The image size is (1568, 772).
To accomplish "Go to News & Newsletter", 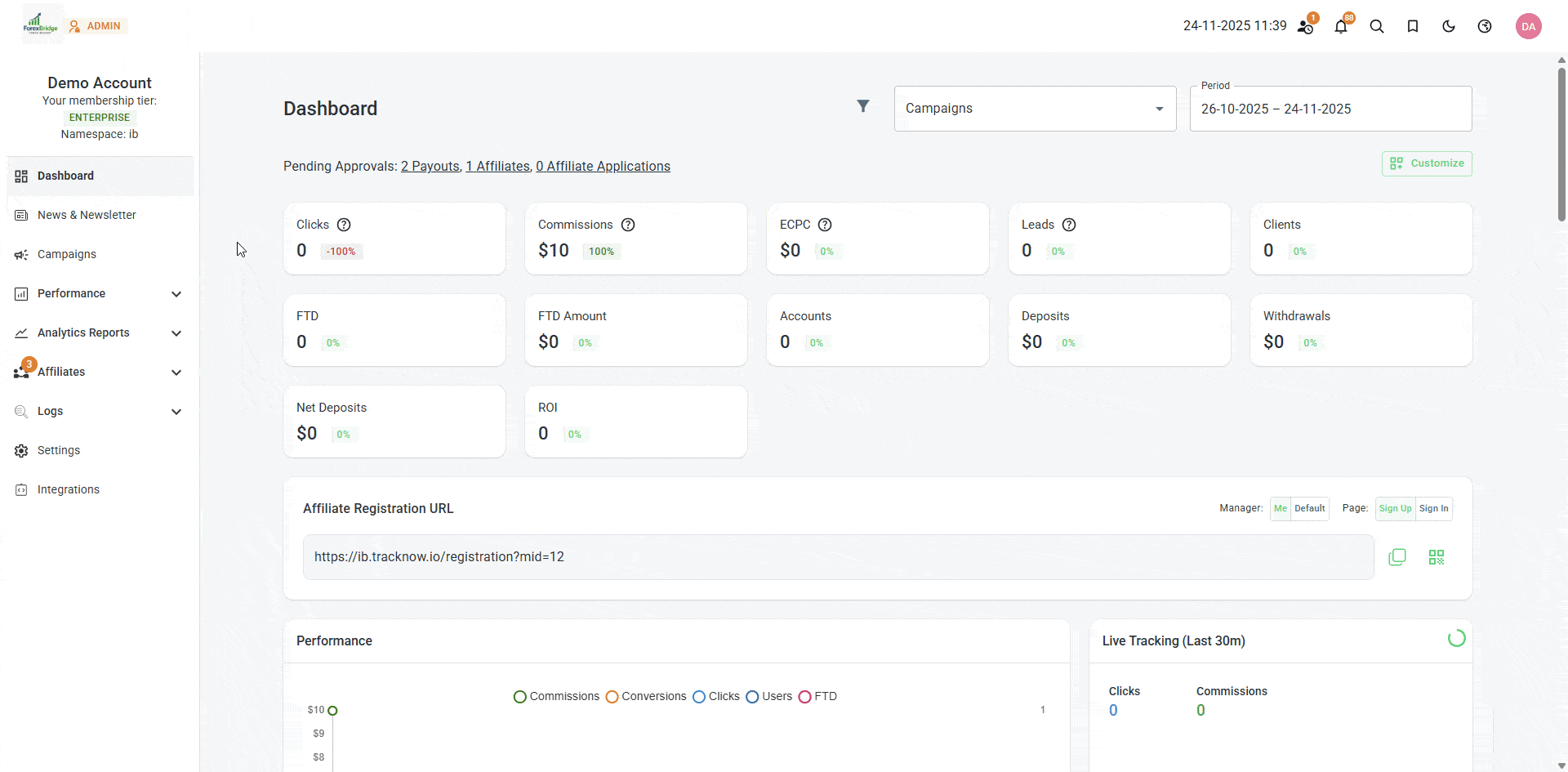I will [87, 215].
